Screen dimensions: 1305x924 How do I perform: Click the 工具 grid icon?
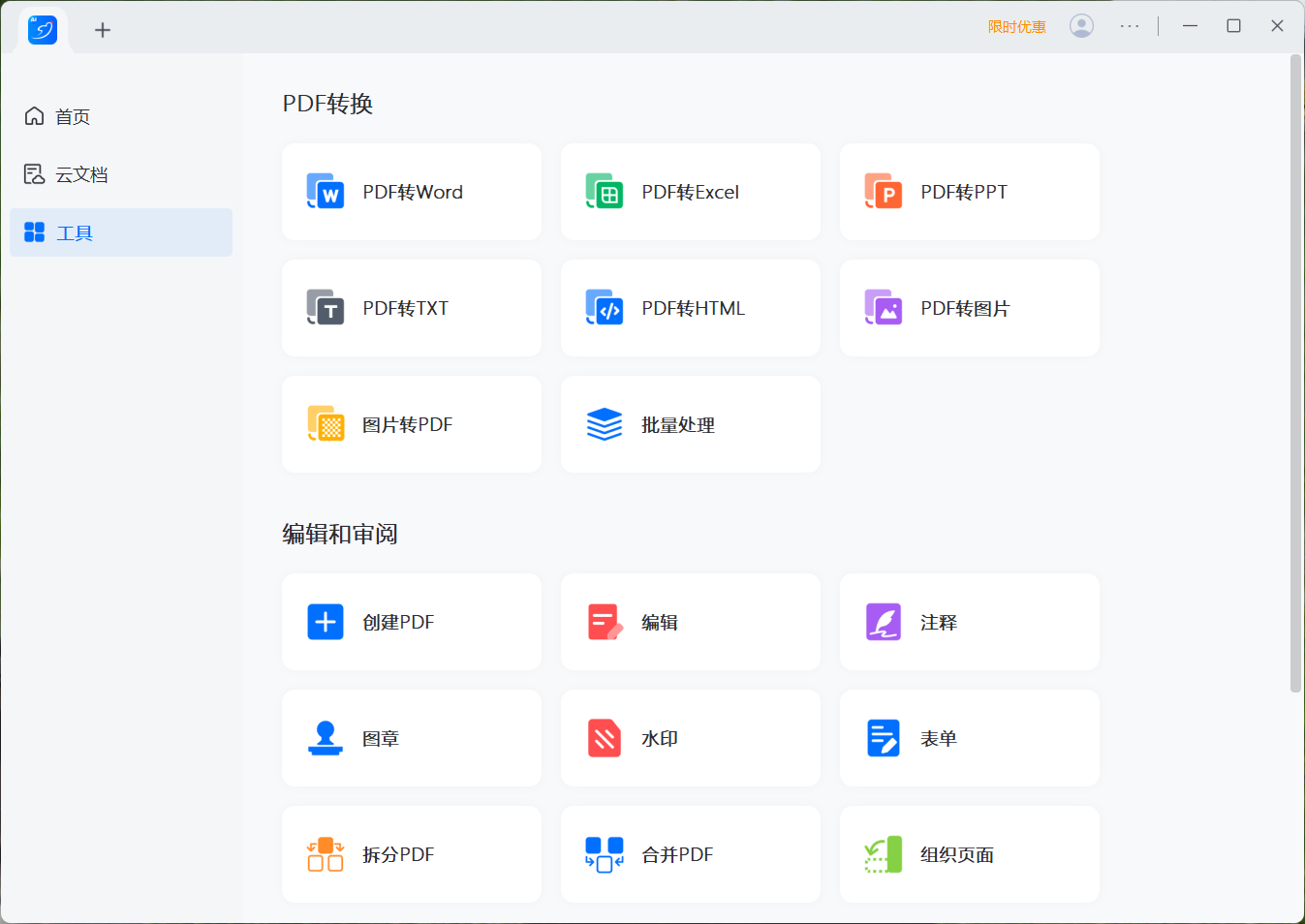point(34,232)
